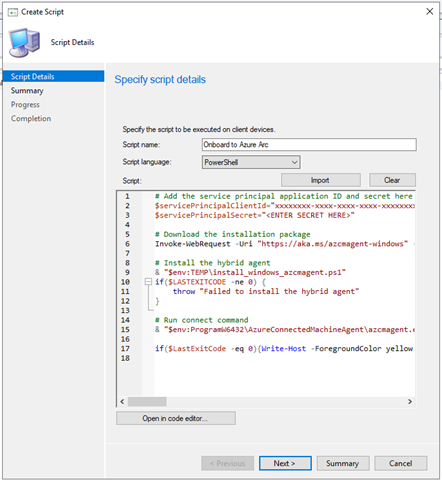
Task: Click scroll right arrow of script editor
Action: tap(410, 402)
